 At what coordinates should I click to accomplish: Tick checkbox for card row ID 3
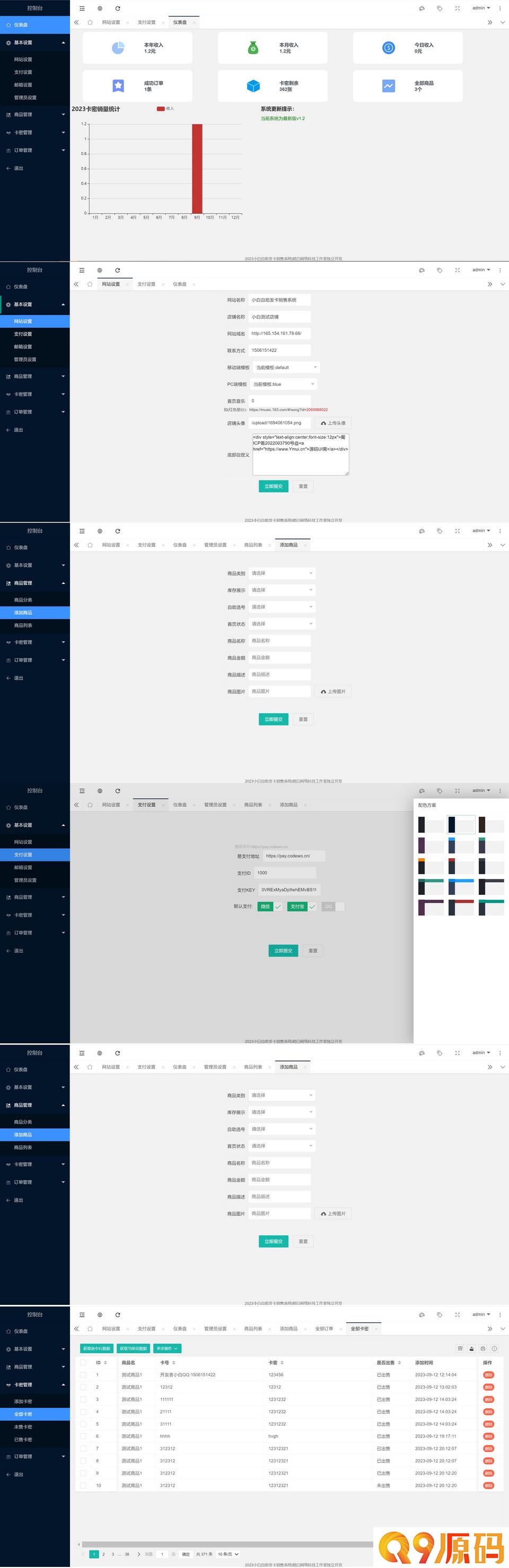click(83, 1399)
